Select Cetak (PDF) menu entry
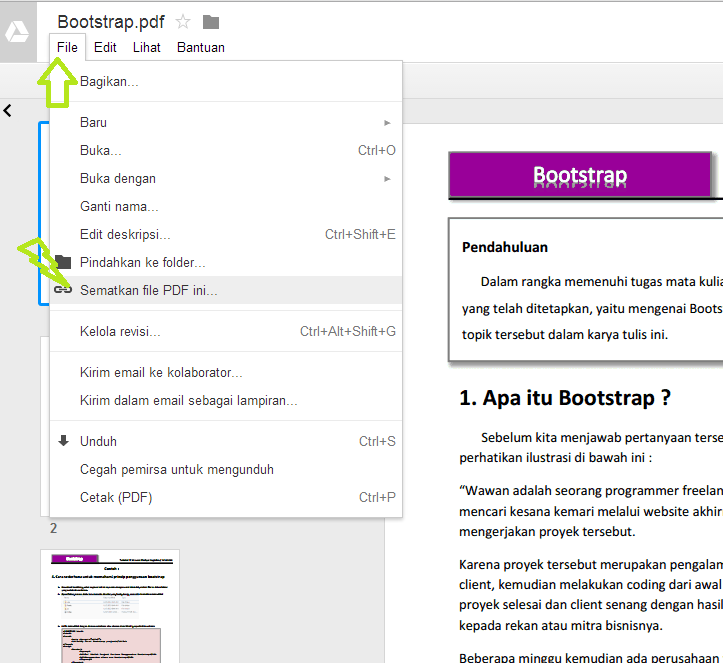723x663 pixels. click(226, 497)
